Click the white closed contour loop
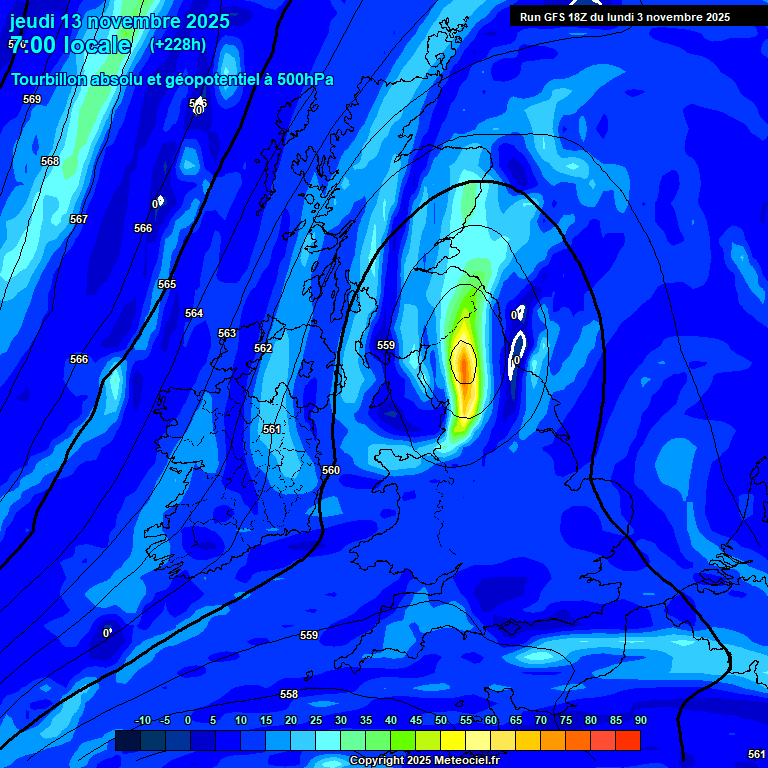 pyautogui.click(x=518, y=354)
